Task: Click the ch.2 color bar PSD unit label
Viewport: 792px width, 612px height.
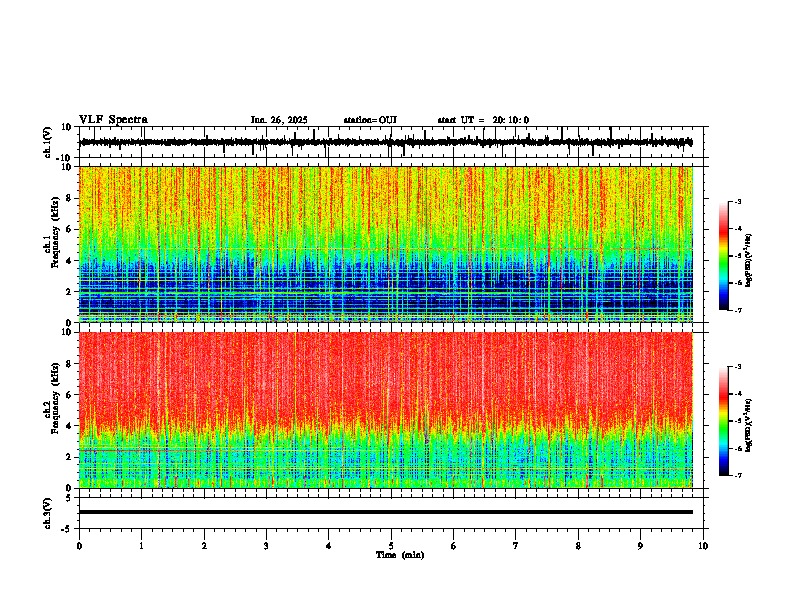Action: (x=749, y=425)
